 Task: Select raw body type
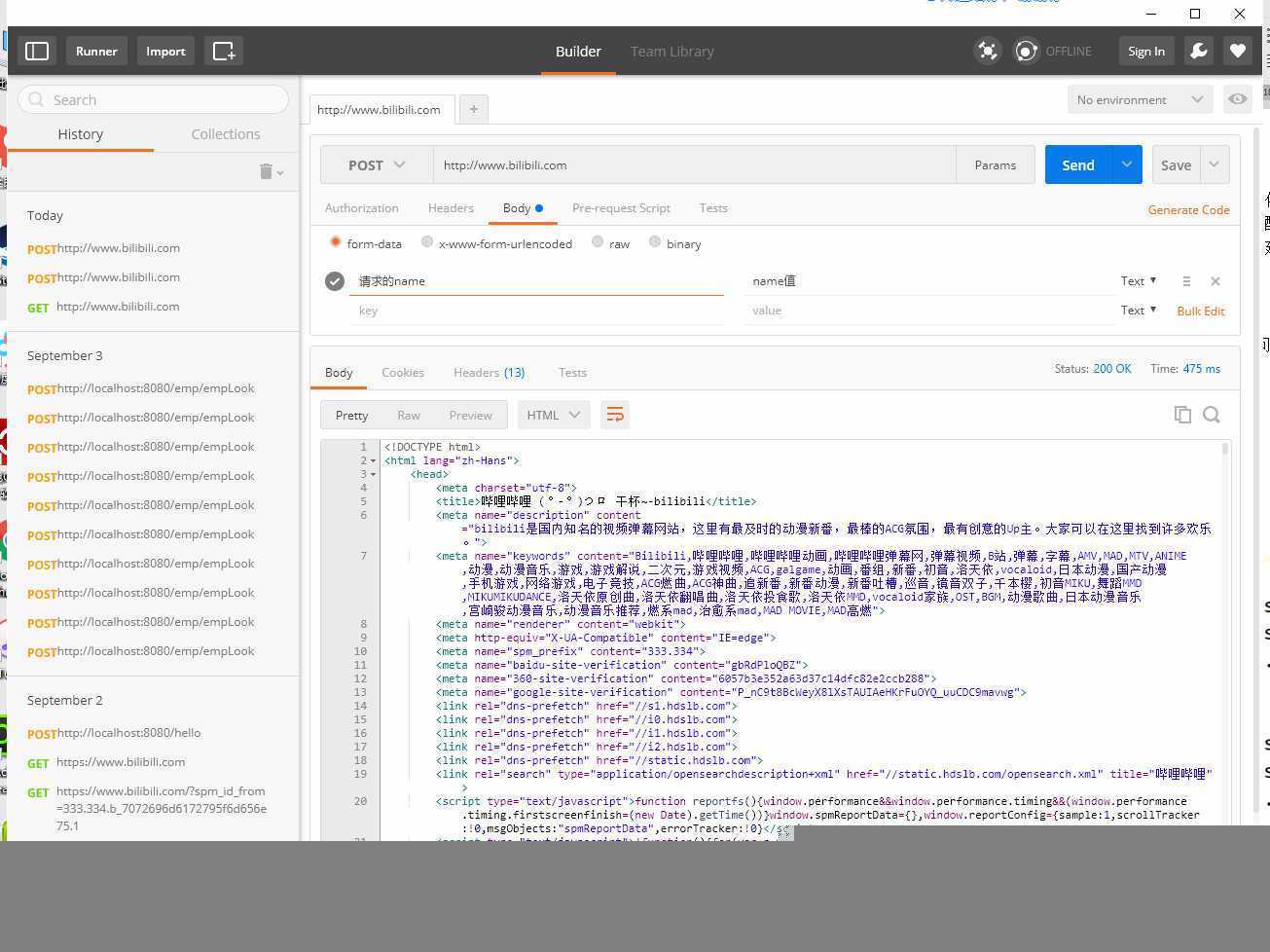(598, 242)
